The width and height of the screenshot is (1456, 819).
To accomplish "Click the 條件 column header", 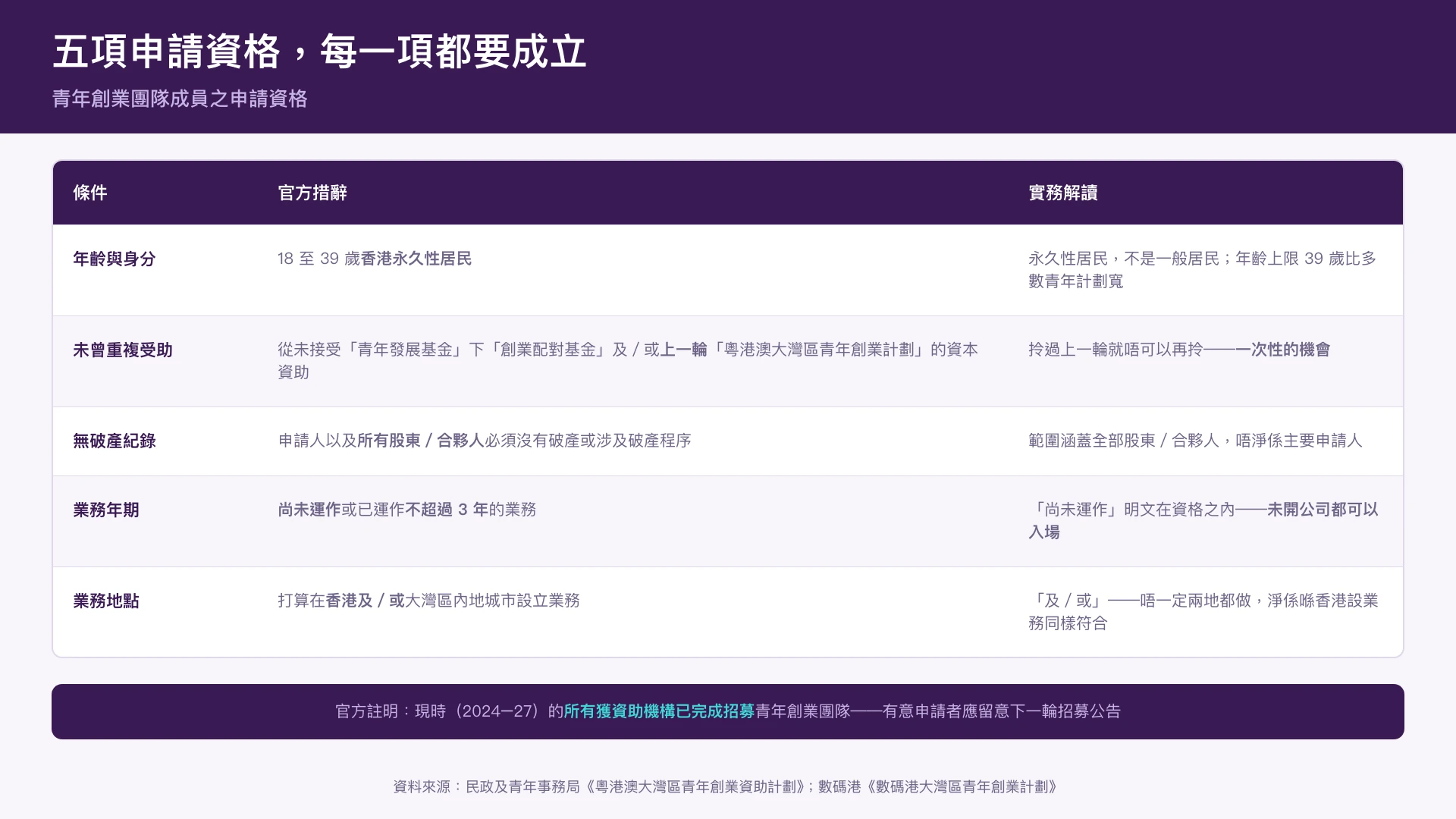I will tap(89, 193).
